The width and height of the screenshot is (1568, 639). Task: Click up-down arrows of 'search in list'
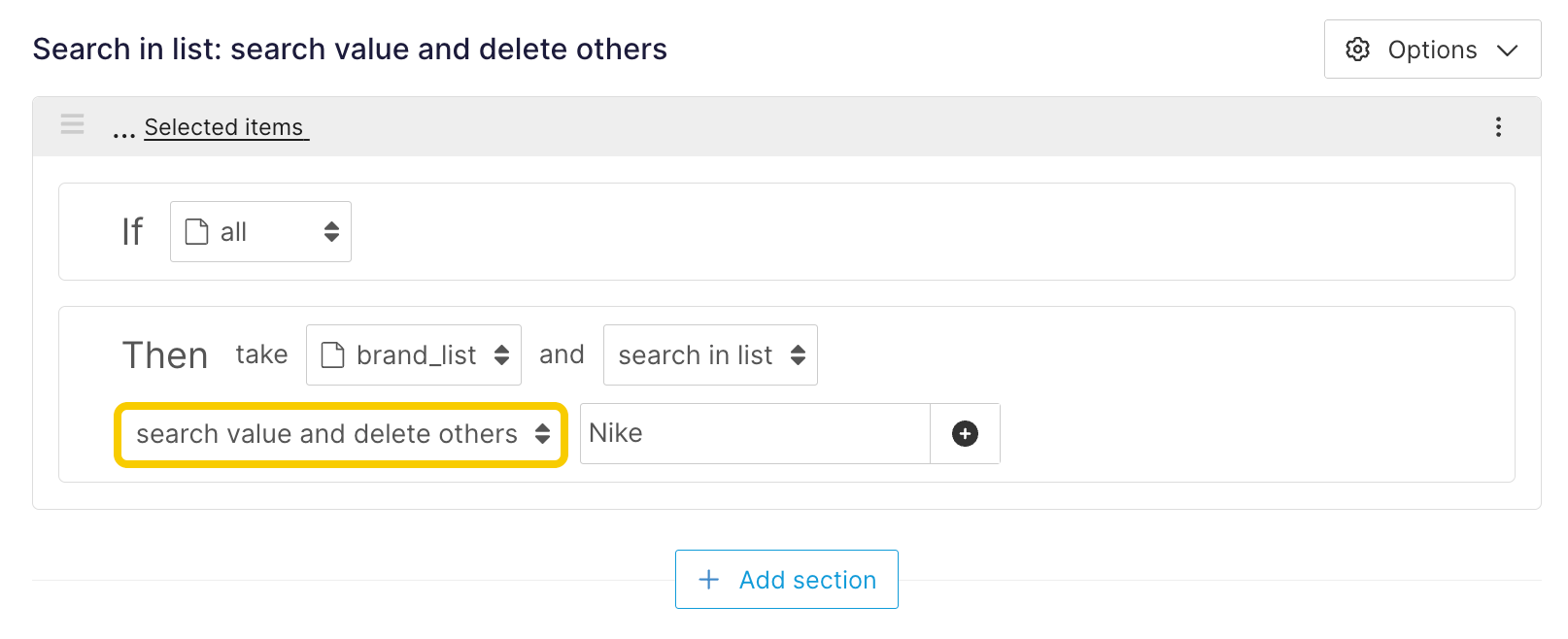click(x=798, y=355)
